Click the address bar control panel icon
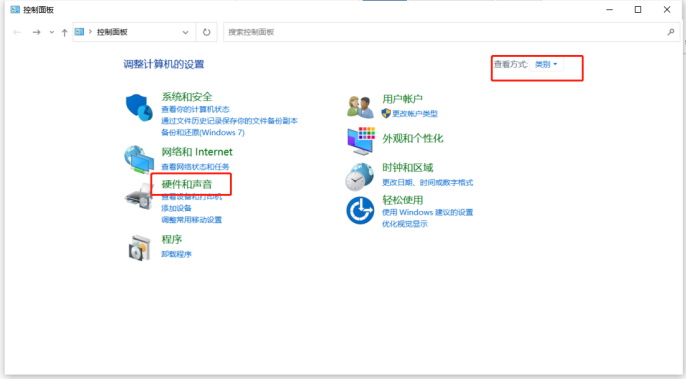The width and height of the screenshot is (686, 379). [79, 32]
